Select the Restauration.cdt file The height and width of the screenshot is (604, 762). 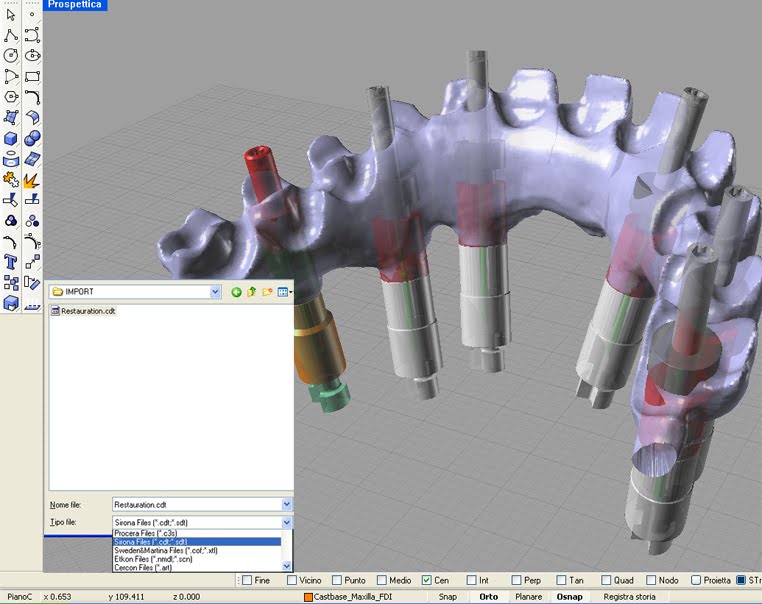[84, 311]
